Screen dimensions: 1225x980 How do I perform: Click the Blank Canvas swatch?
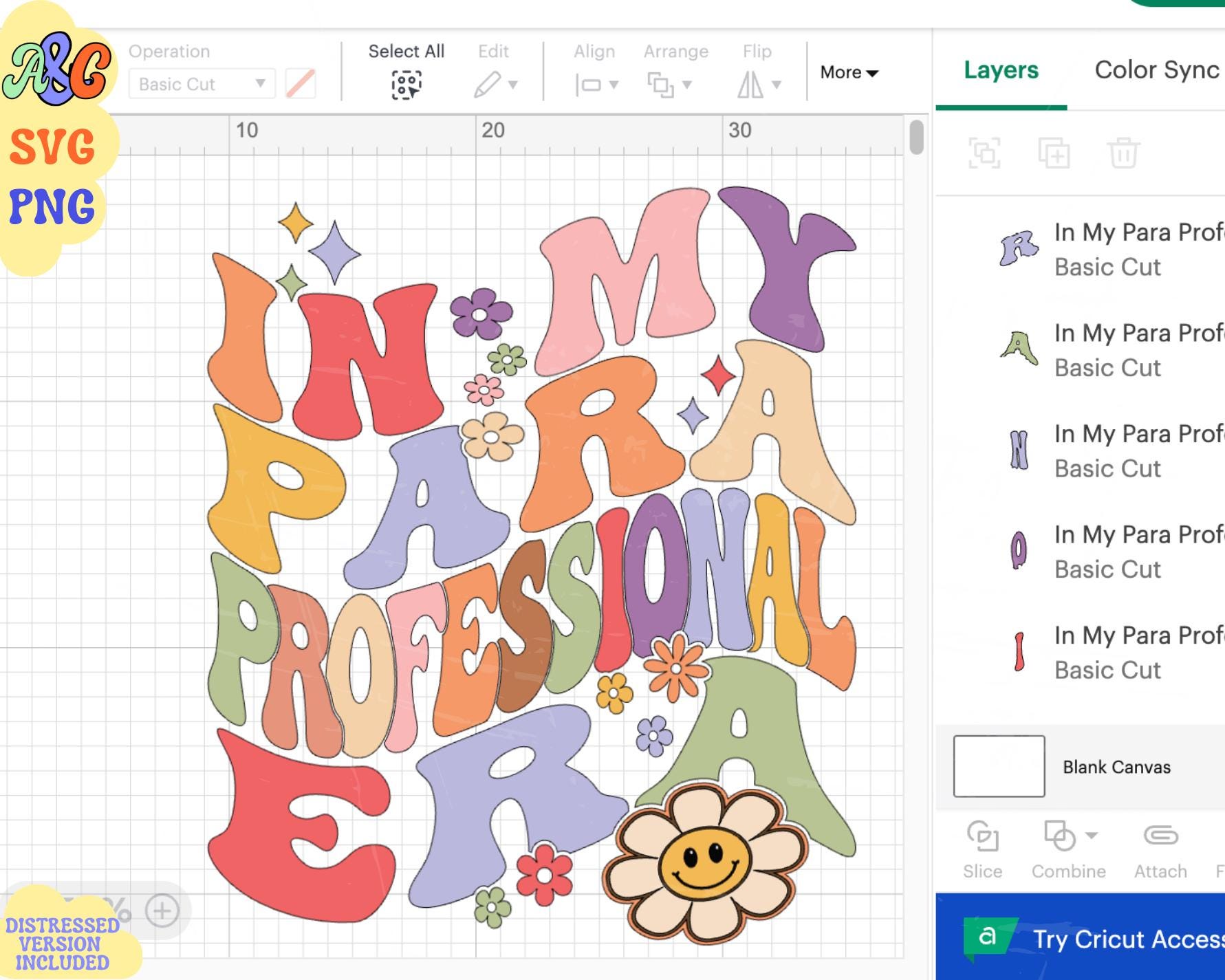[x=999, y=766]
